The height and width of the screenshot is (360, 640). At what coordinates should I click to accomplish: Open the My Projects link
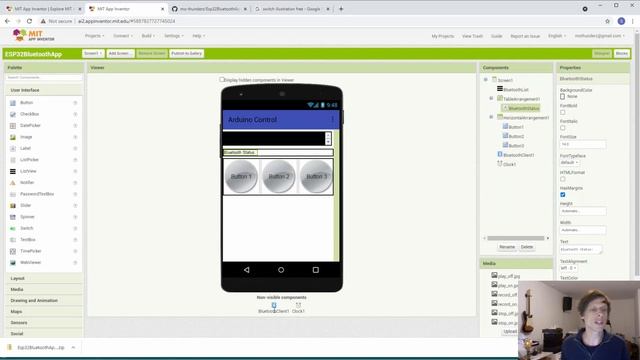coord(442,36)
